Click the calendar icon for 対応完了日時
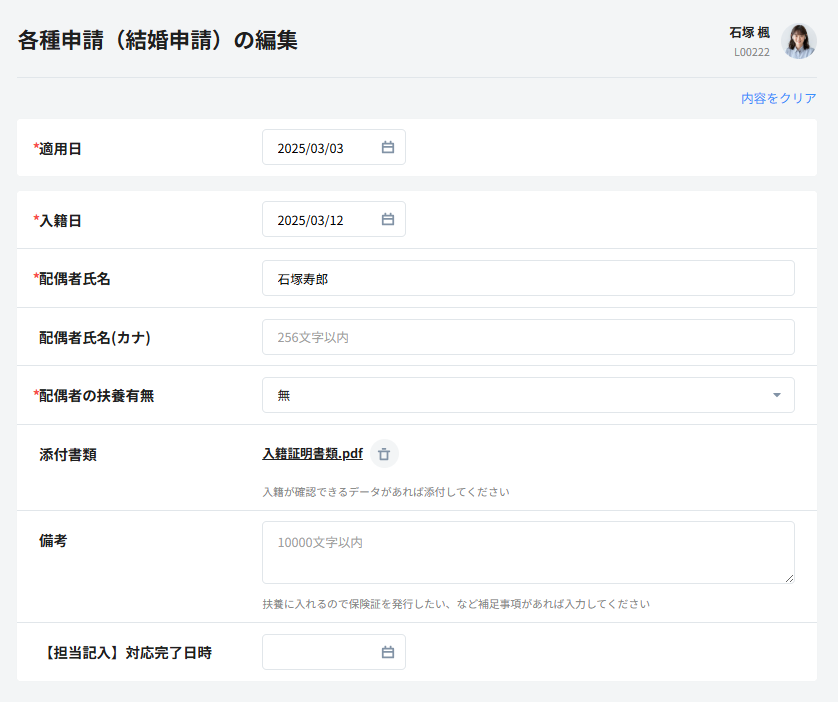 (388, 653)
